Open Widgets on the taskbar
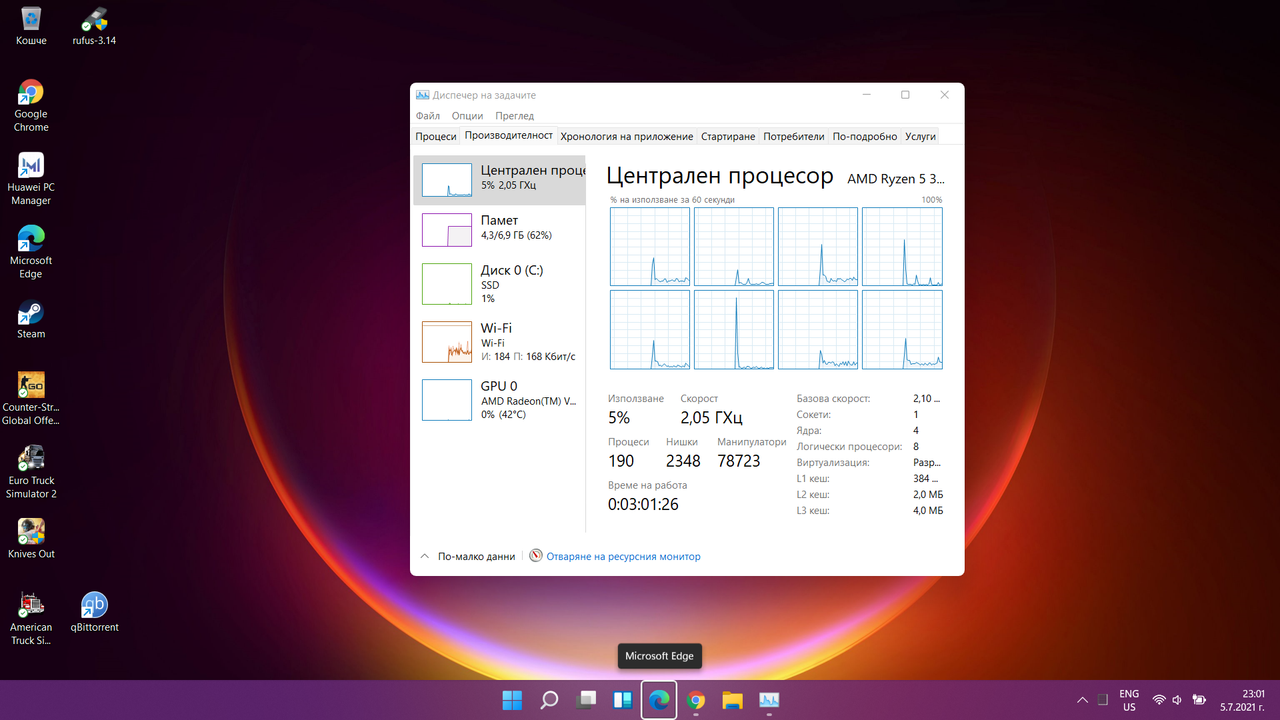Image resolution: width=1280 pixels, height=720 pixels. (622, 700)
